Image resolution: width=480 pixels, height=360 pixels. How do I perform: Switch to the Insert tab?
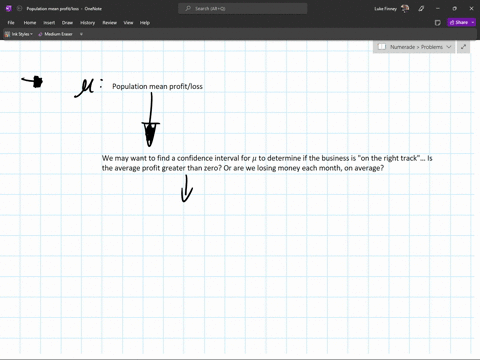(49, 23)
